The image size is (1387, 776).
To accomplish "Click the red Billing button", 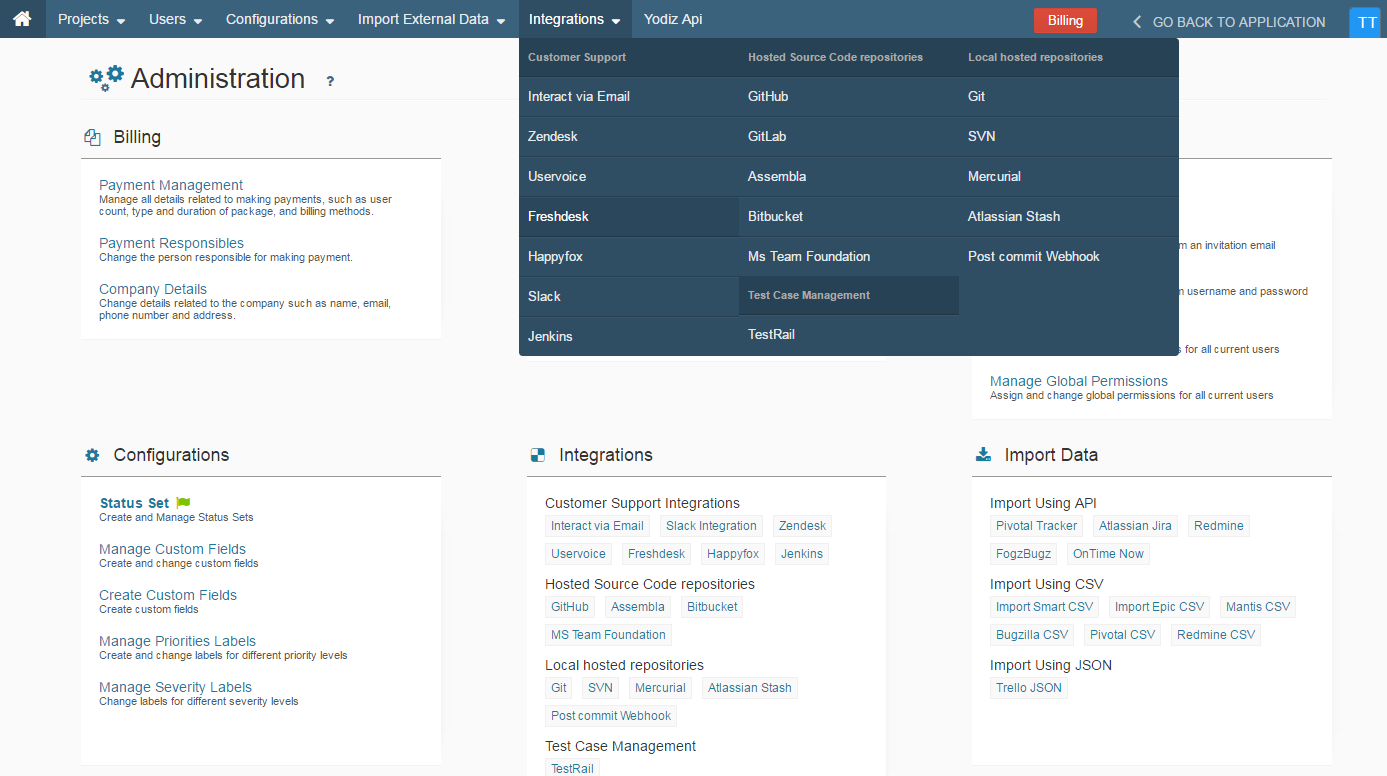I will pyautogui.click(x=1065, y=19).
